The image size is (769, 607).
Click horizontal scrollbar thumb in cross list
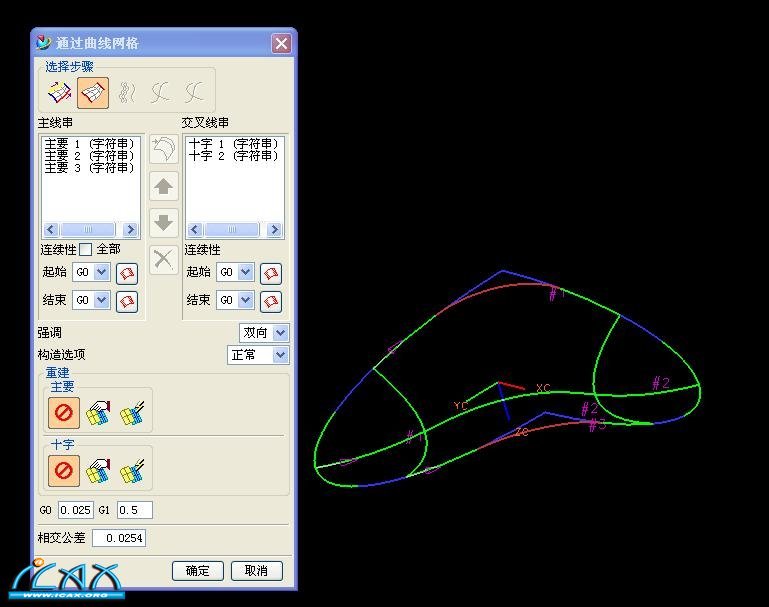(x=232, y=229)
